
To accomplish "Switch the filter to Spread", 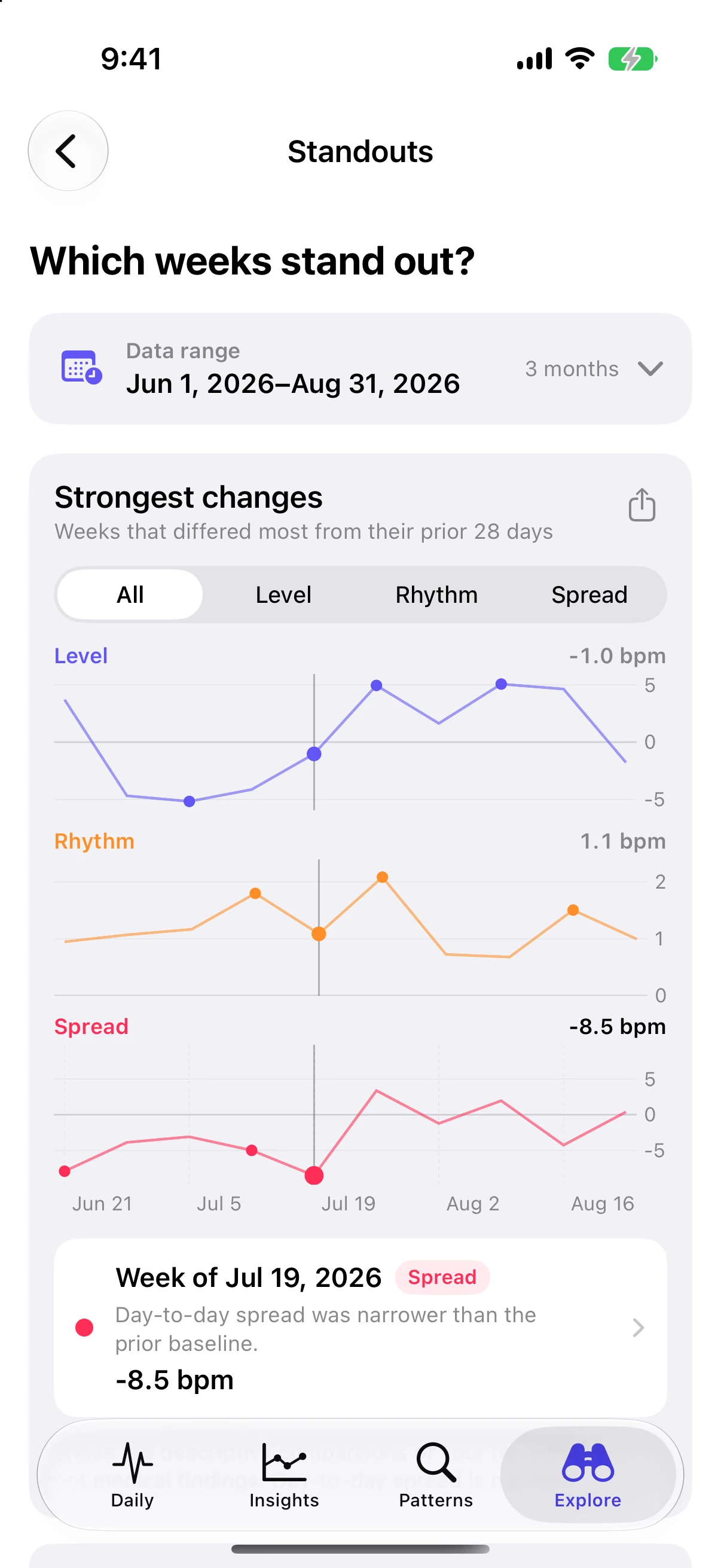I will 589,594.
